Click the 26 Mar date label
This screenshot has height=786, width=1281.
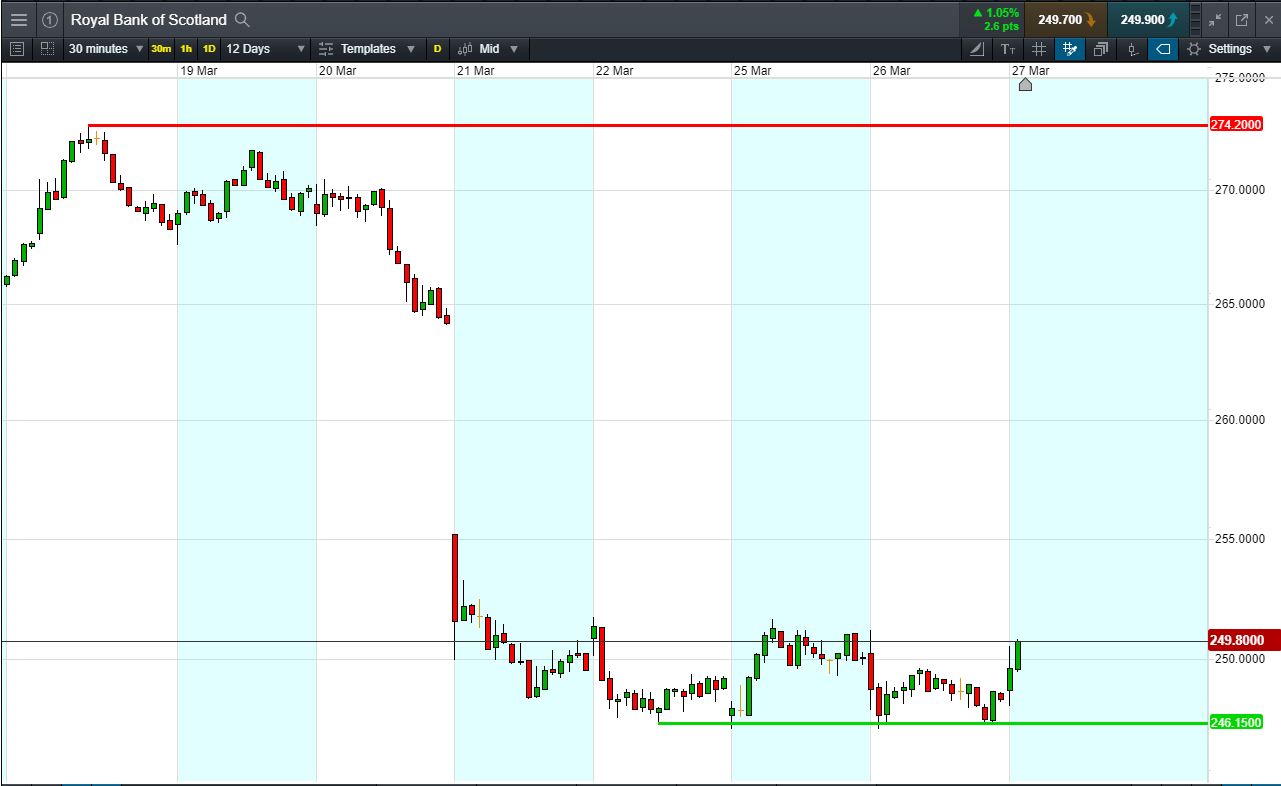click(x=891, y=71)
